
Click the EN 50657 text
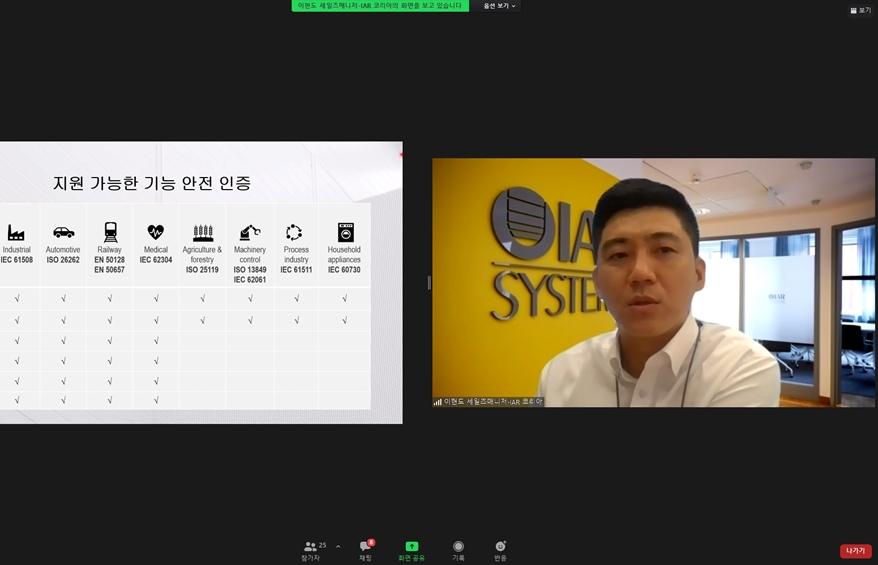click(x=109, y=270)
